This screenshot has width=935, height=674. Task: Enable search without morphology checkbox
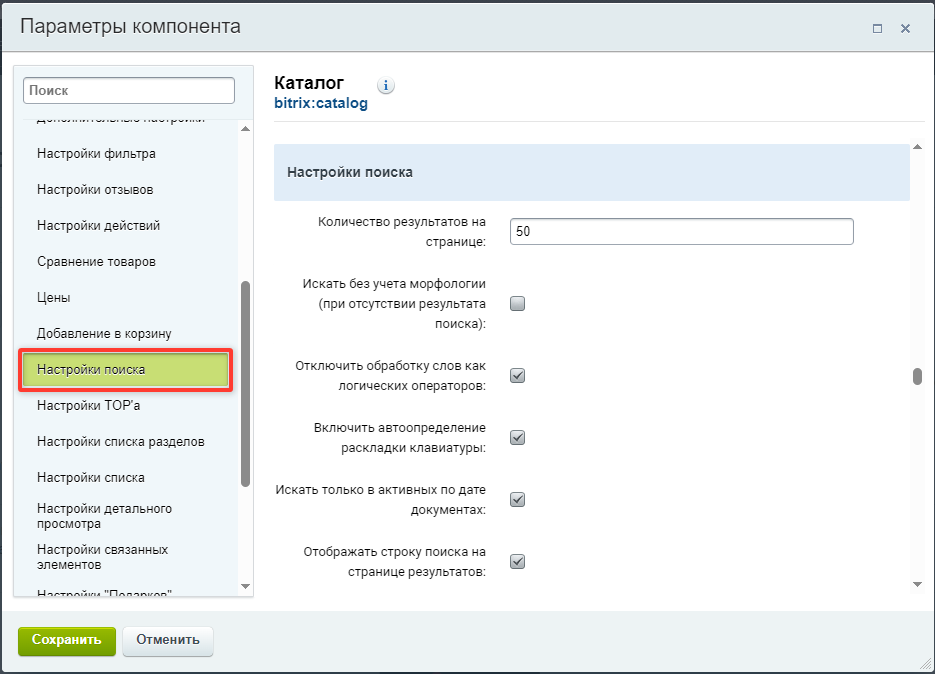(518, 304)
